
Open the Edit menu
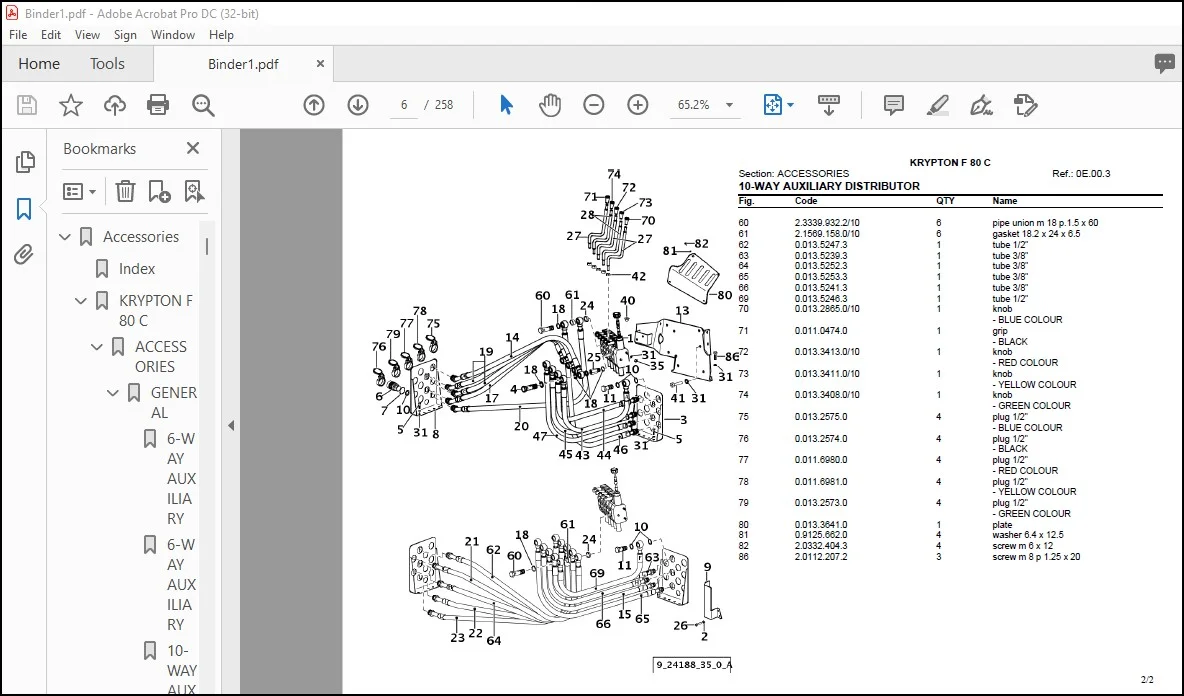pyautogui.click(x=51, y=35)
